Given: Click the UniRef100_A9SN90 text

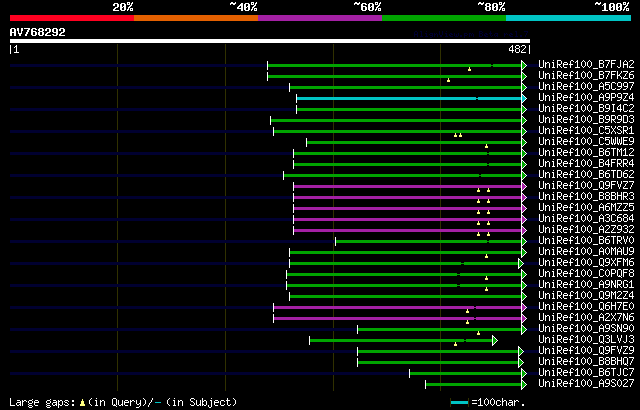Looking at the screenshot, I should point(586,329).
